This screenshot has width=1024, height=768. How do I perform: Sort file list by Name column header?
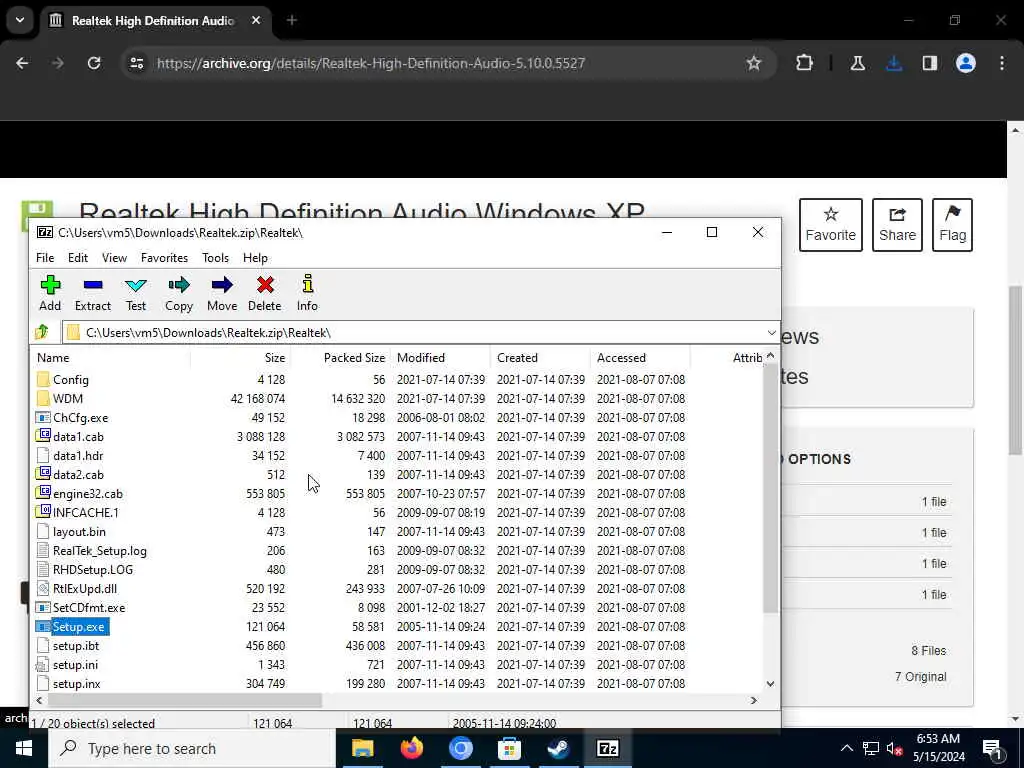(x=111, y=358)
